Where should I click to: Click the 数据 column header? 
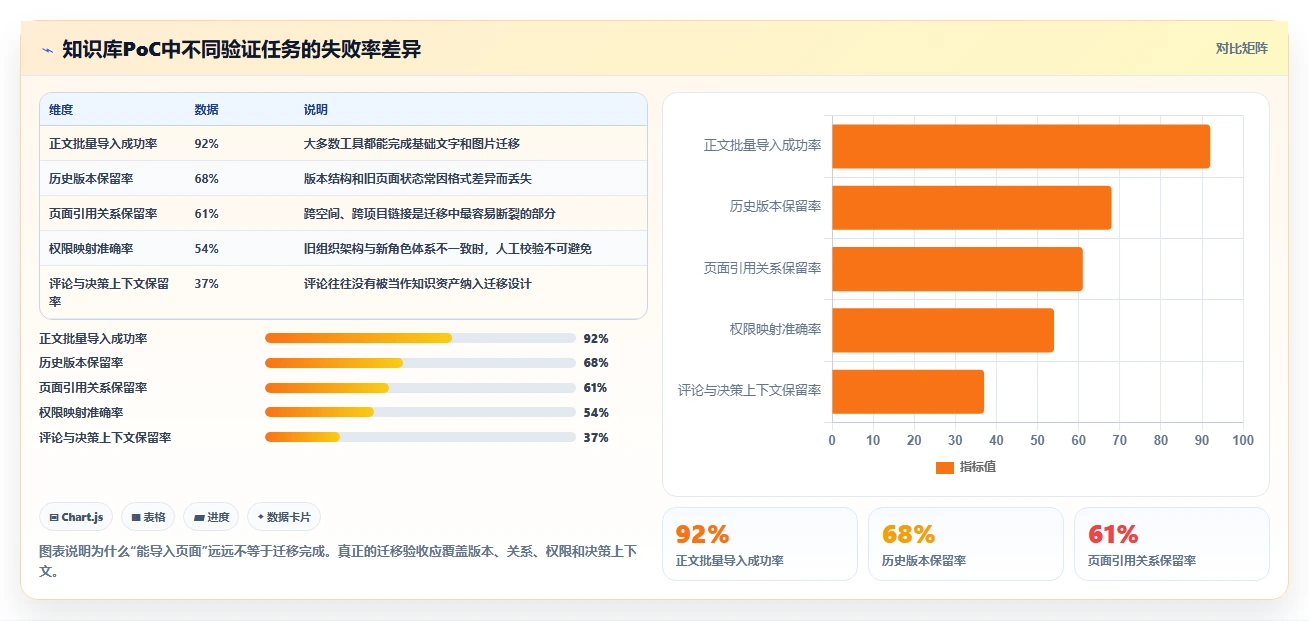click(206, 110)
